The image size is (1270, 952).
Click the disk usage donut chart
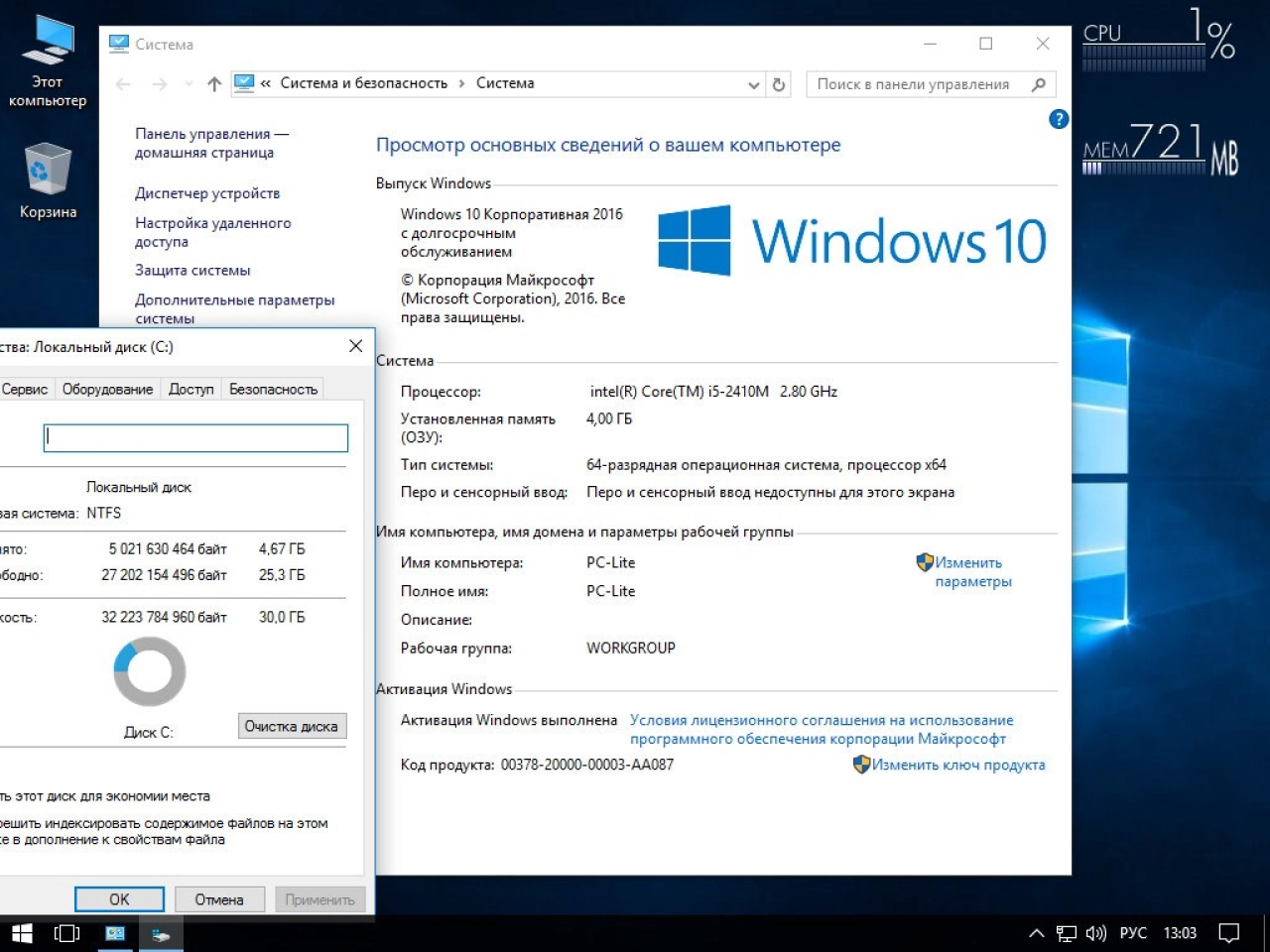coord(150,671)
